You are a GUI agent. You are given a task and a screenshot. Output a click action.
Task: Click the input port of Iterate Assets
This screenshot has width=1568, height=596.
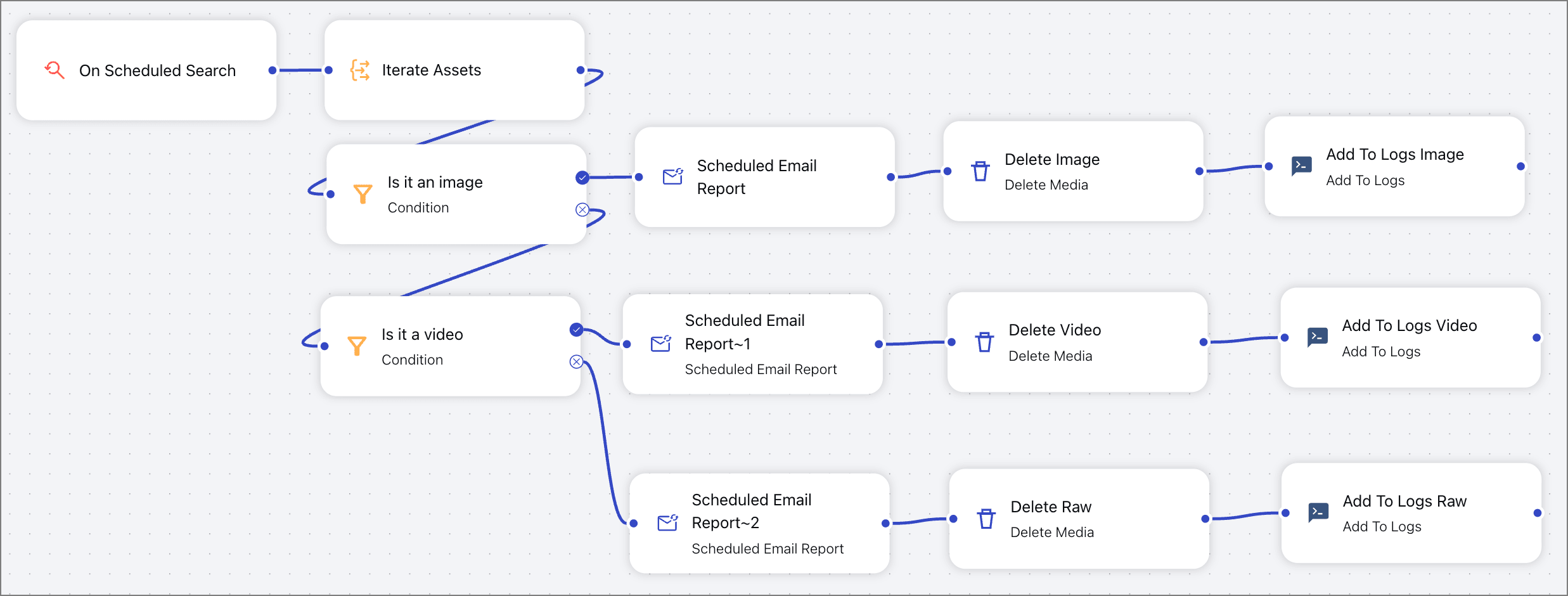point(328,70)
